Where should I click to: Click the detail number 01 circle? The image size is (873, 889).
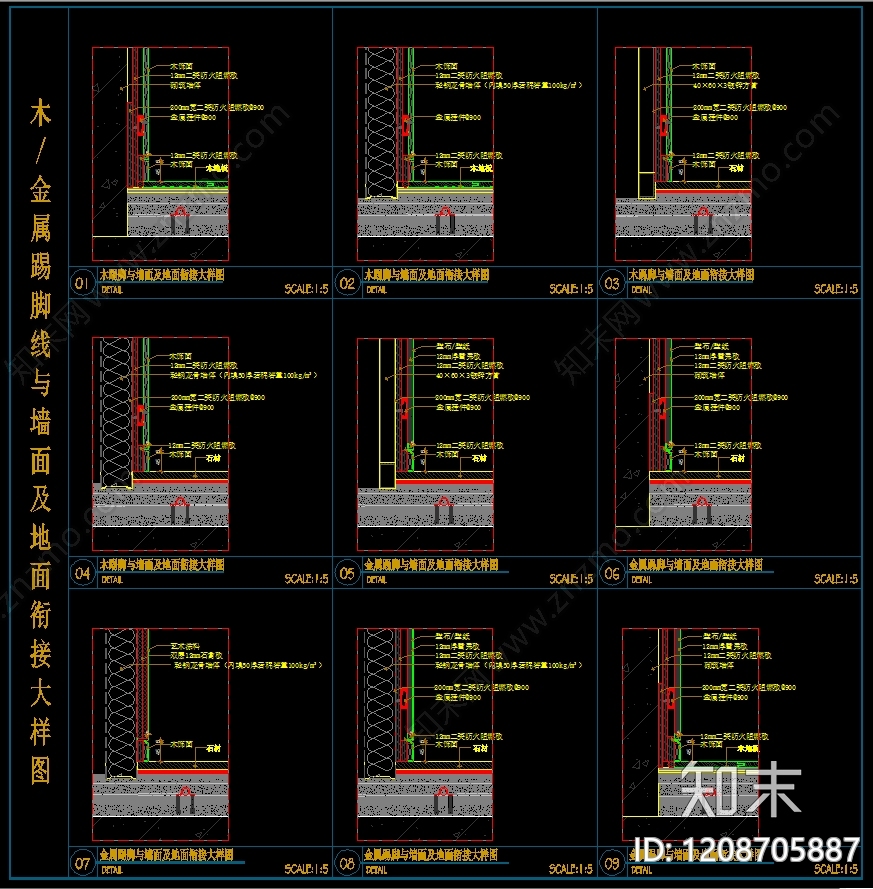point(82,283)
